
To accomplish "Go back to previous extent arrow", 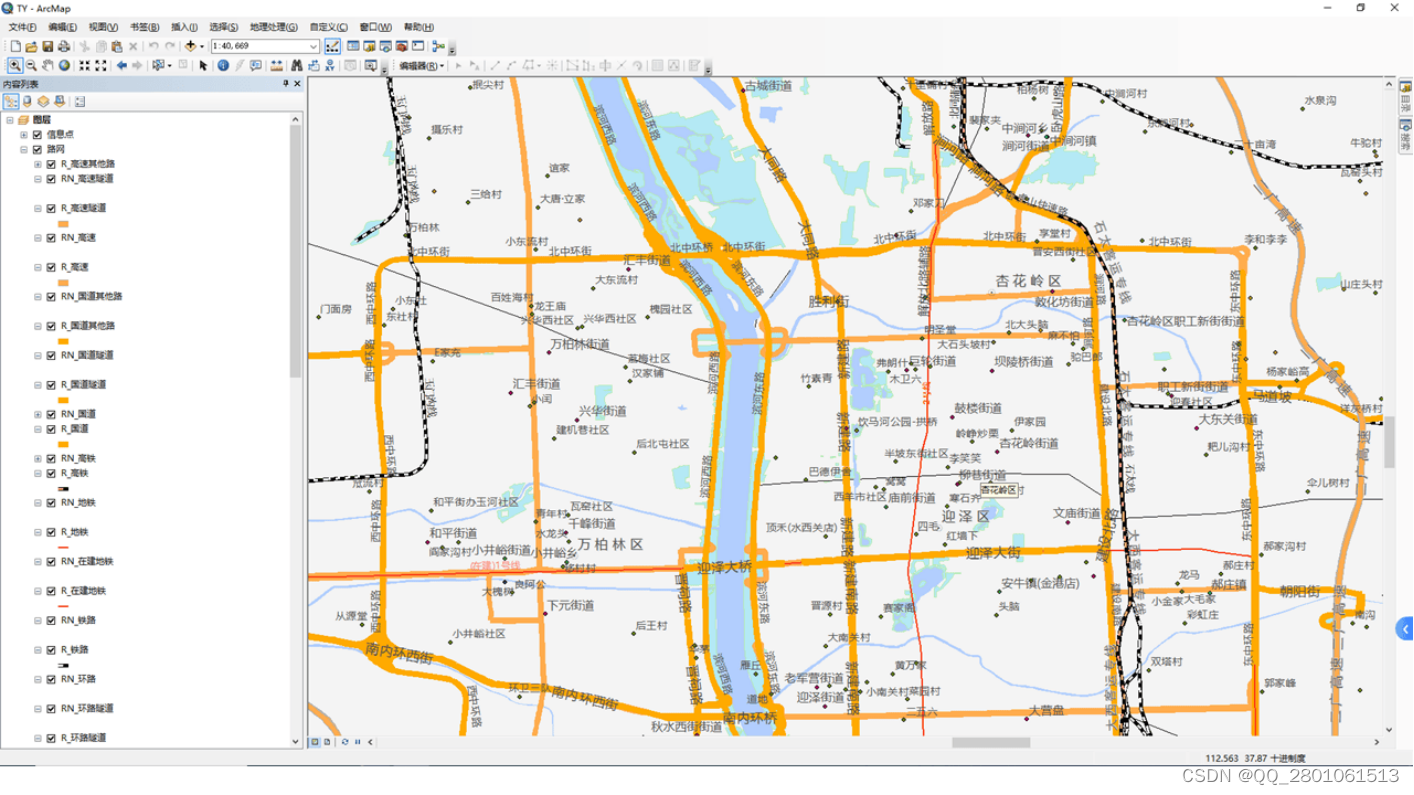I will click(x=122, y=66).
